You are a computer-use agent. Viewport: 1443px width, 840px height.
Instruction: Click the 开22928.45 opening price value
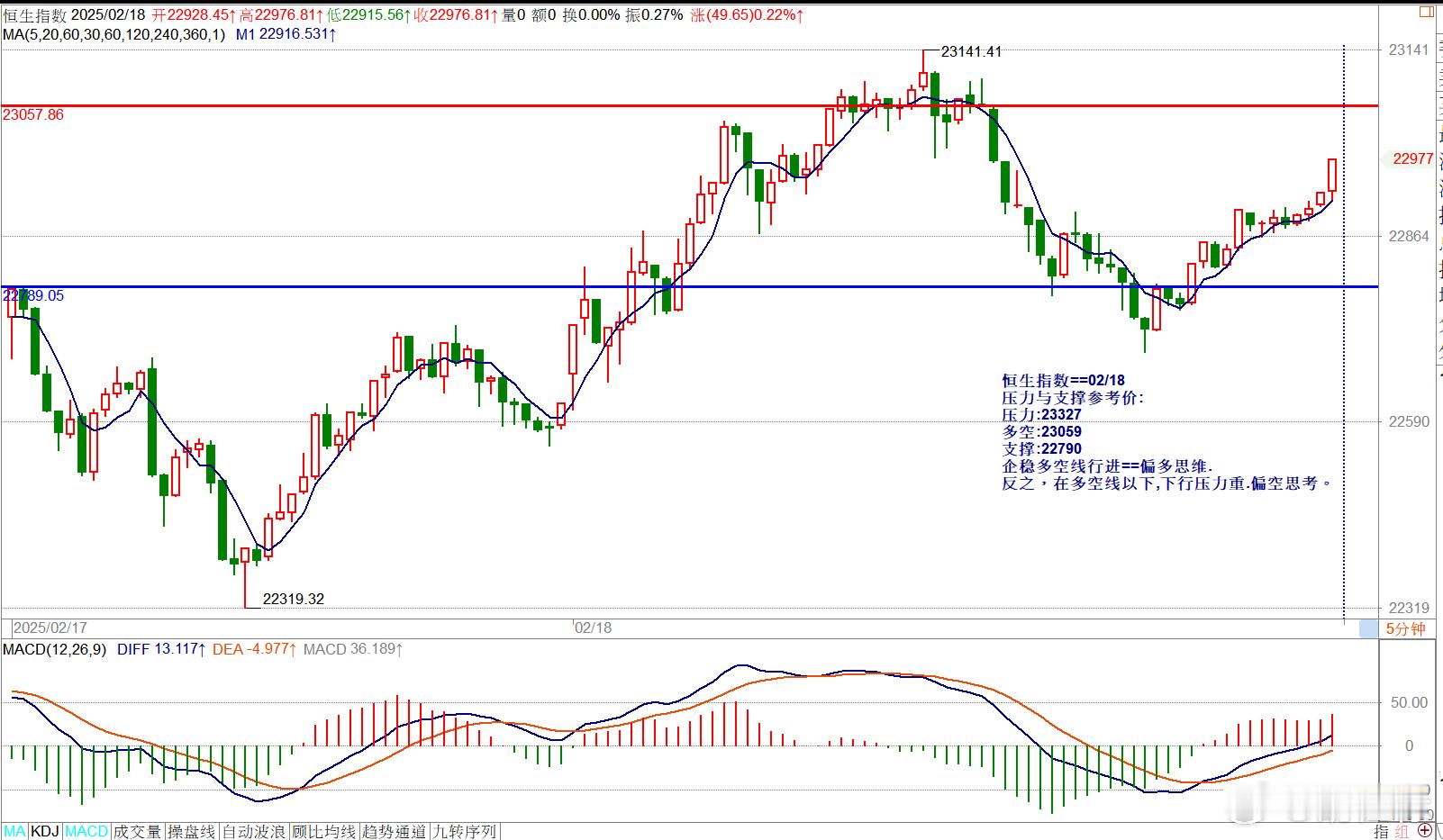[x=195, y=15]
